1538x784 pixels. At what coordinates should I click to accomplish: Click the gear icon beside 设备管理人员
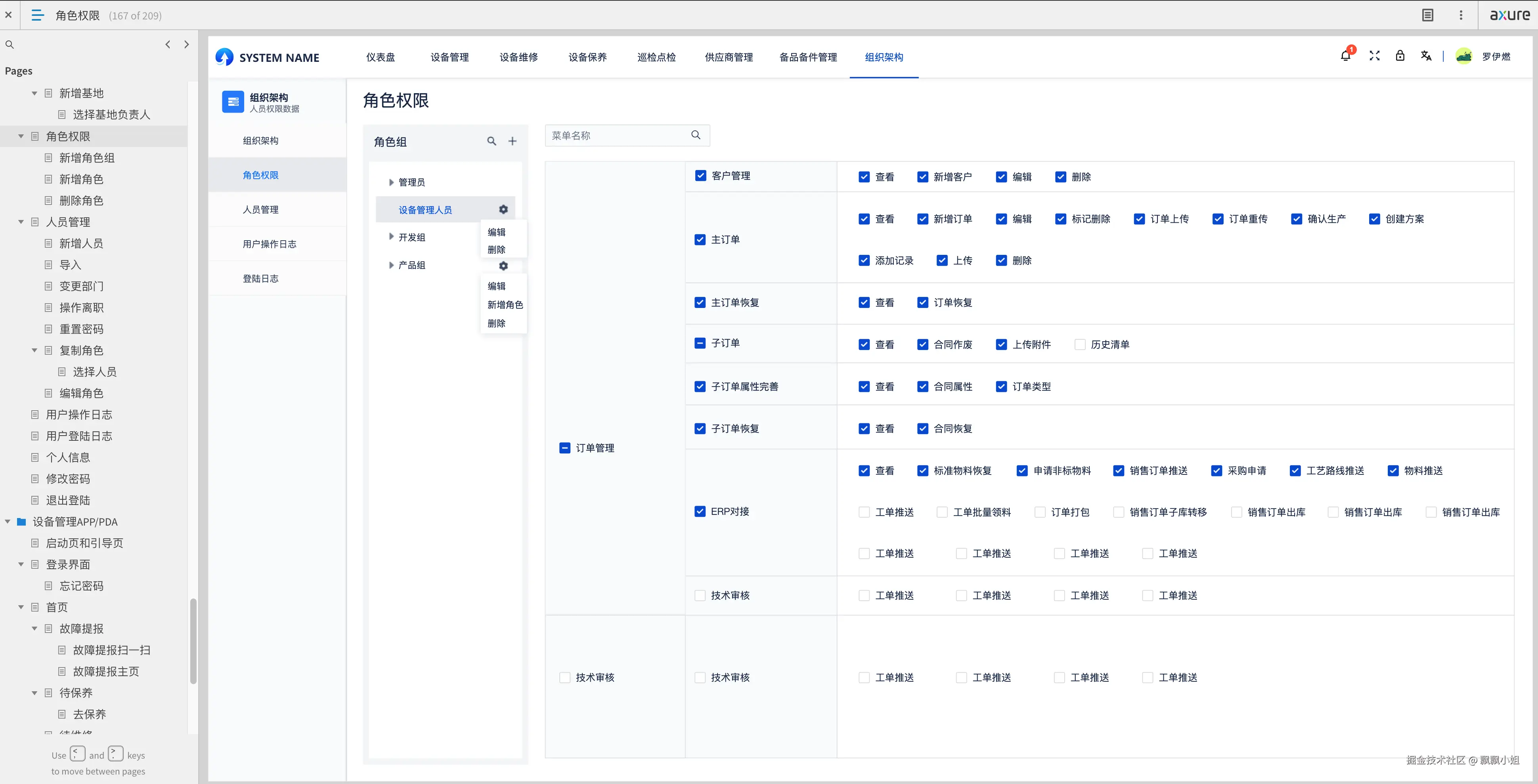coord(503,210)
